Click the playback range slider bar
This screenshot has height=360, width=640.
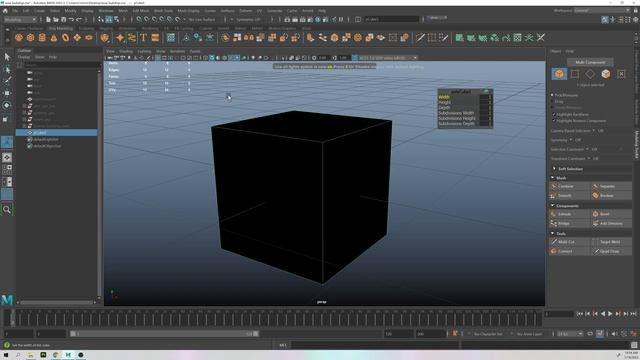pos(164,334)
